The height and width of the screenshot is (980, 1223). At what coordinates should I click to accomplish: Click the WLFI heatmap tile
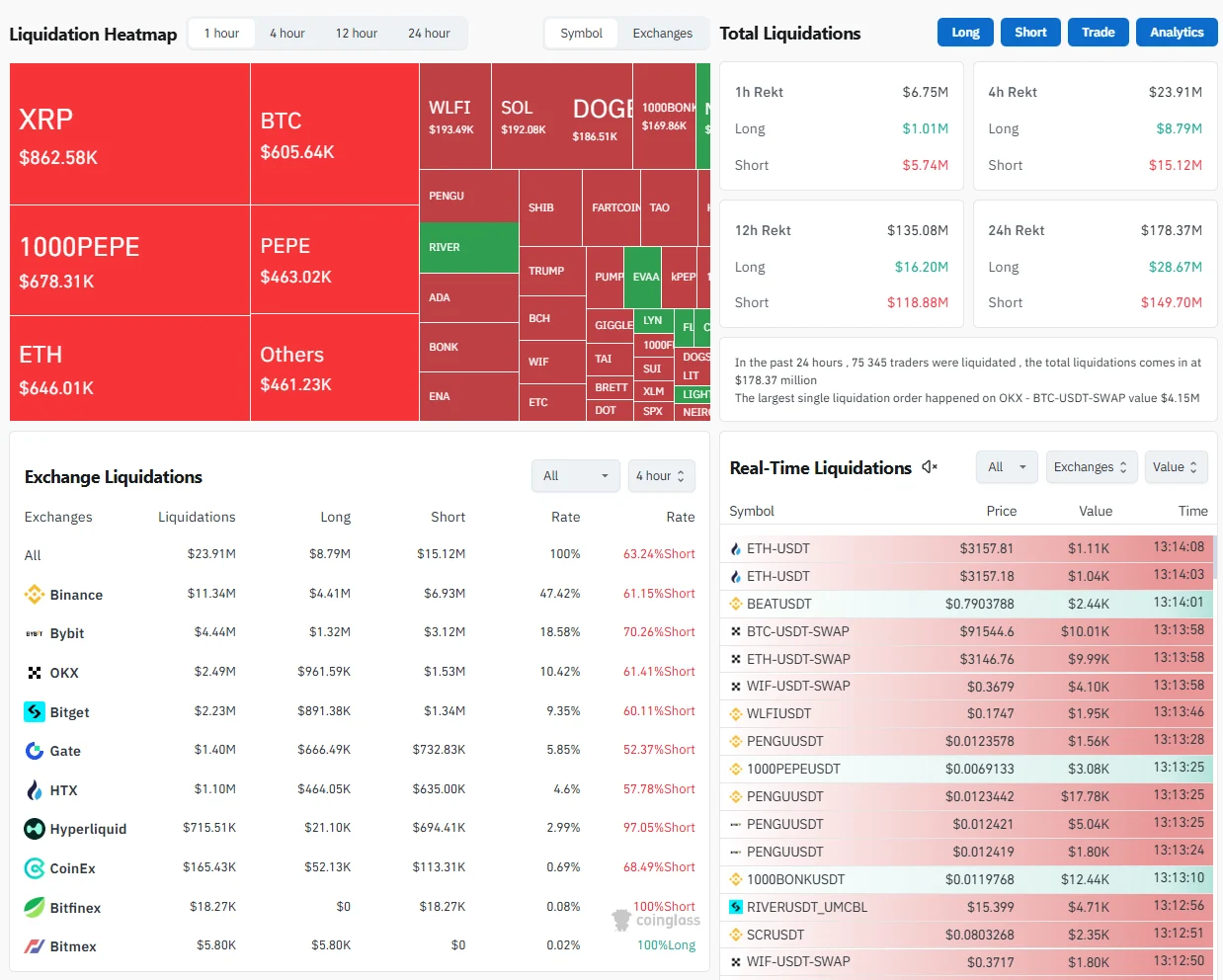[455, 117]
